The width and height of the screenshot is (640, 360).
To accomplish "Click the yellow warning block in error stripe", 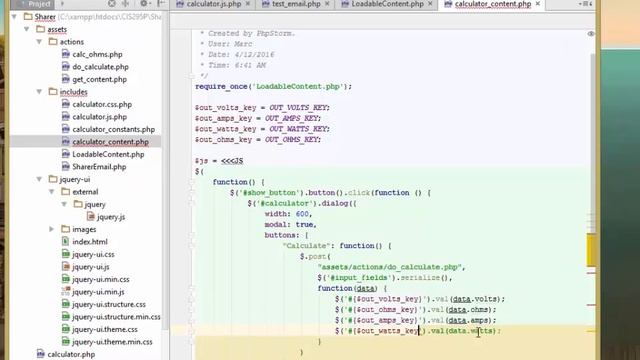I will click(591, 249).
